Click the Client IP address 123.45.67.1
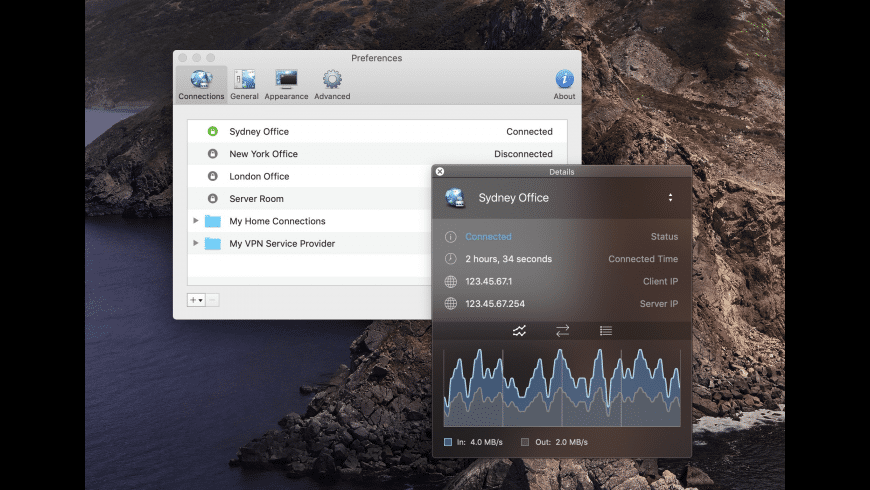Screen dimensions: 870x490 click(488, 281)
